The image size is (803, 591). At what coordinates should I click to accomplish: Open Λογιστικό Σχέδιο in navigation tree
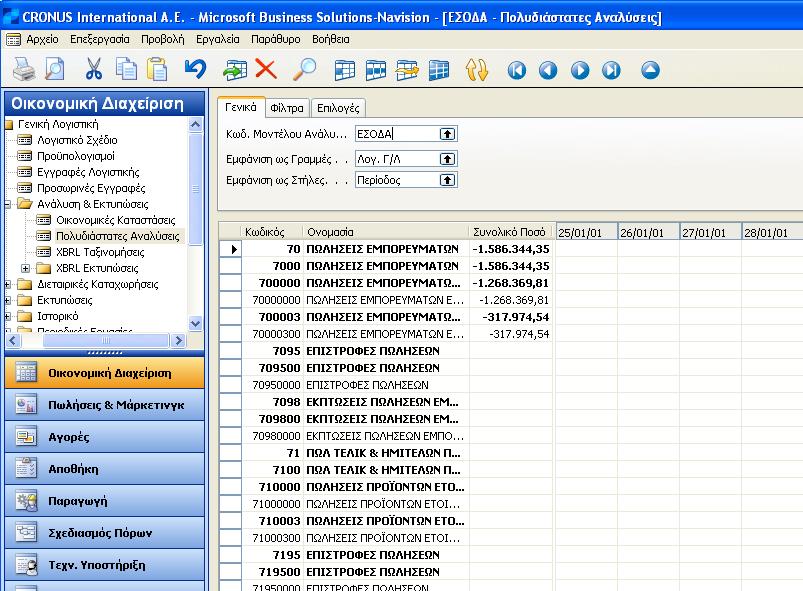77,140
